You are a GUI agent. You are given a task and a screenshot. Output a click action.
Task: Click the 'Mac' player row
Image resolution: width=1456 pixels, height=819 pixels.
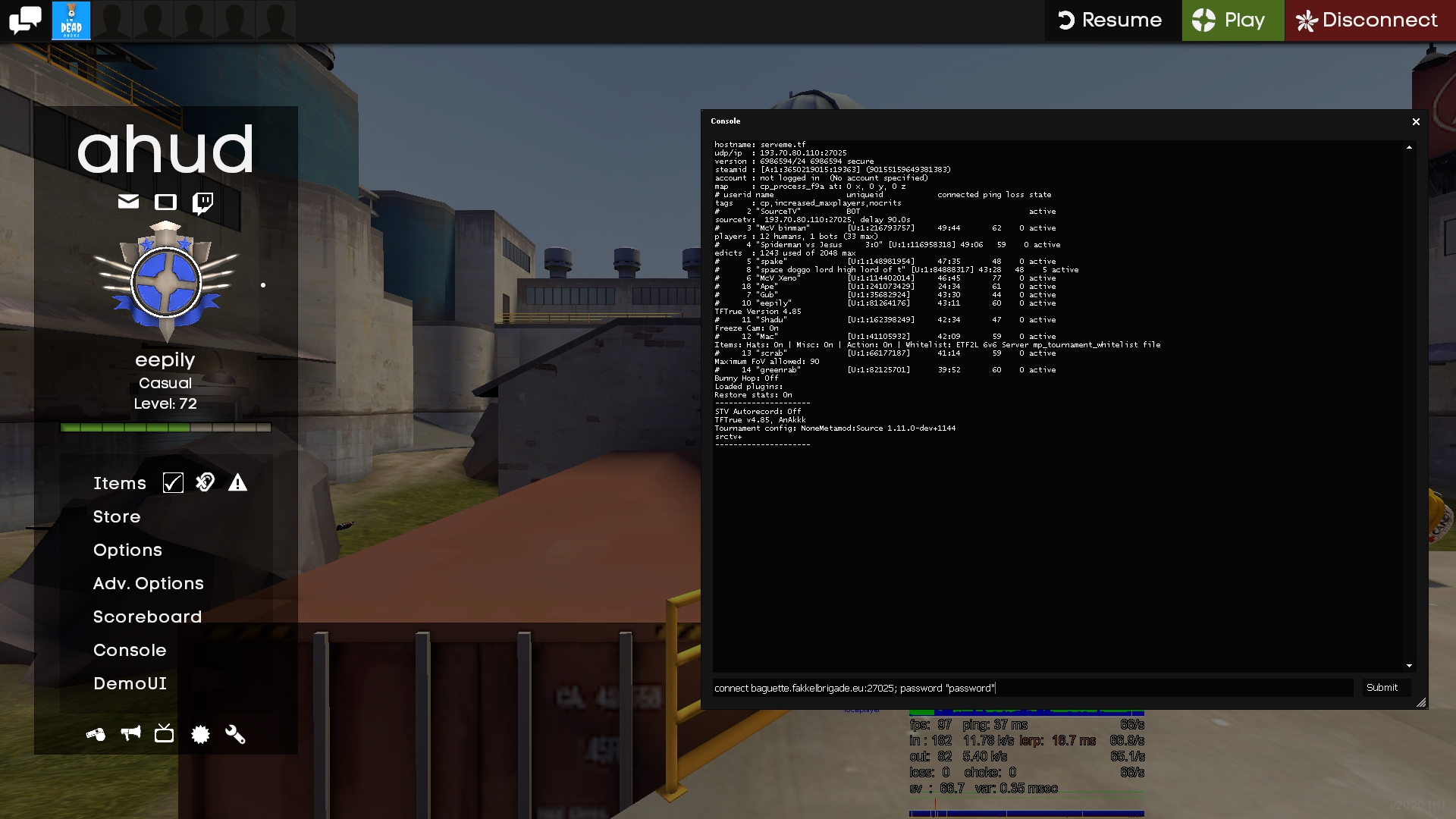coord(885,337)
